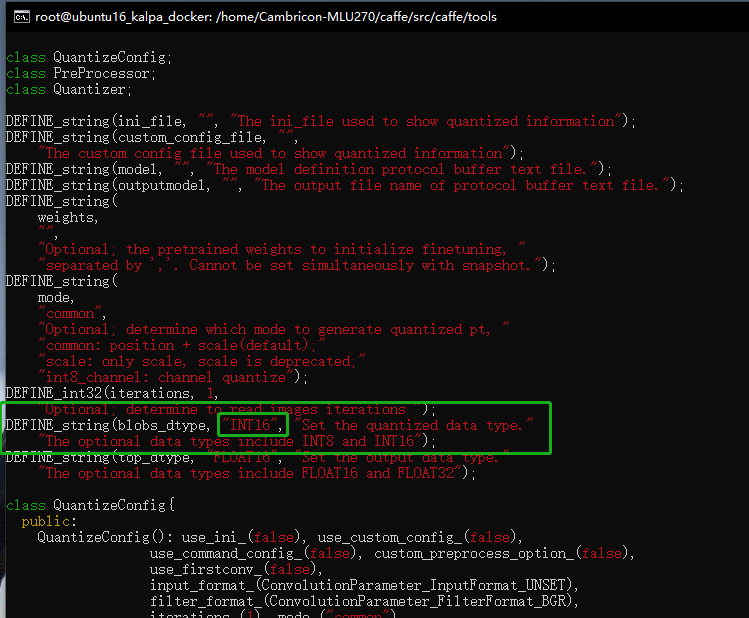
Task: Click the terminal icon in the title bar
Action: pos(15,15)
